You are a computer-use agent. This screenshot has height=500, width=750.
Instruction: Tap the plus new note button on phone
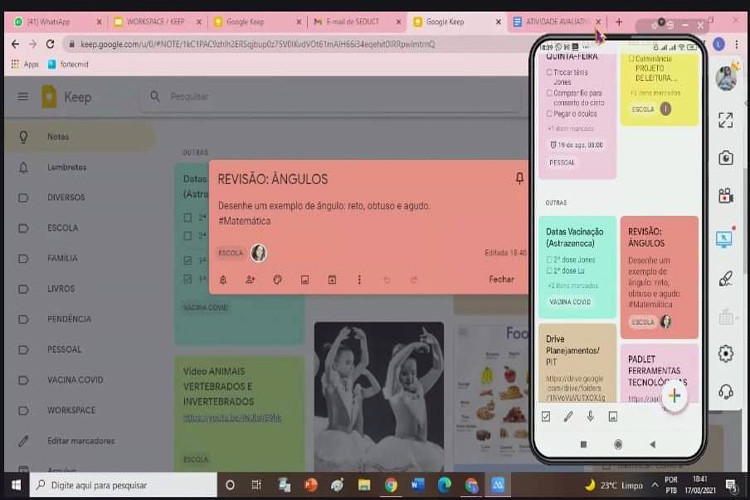674,396
